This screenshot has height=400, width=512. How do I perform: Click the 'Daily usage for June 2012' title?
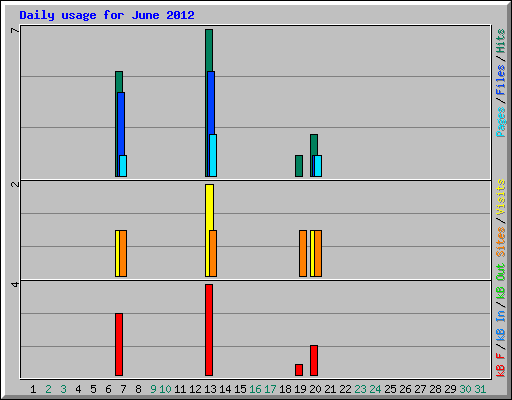tap(107, 15)
